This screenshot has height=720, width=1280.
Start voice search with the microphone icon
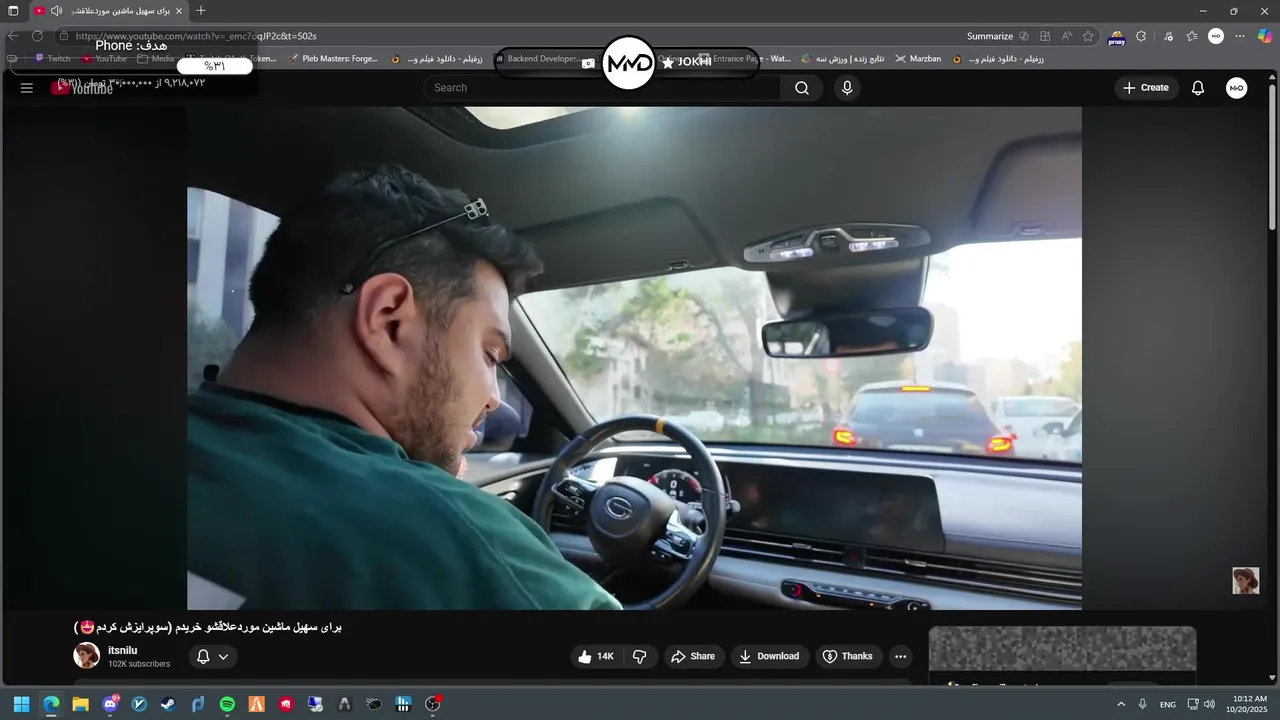(x=847, y=88)
